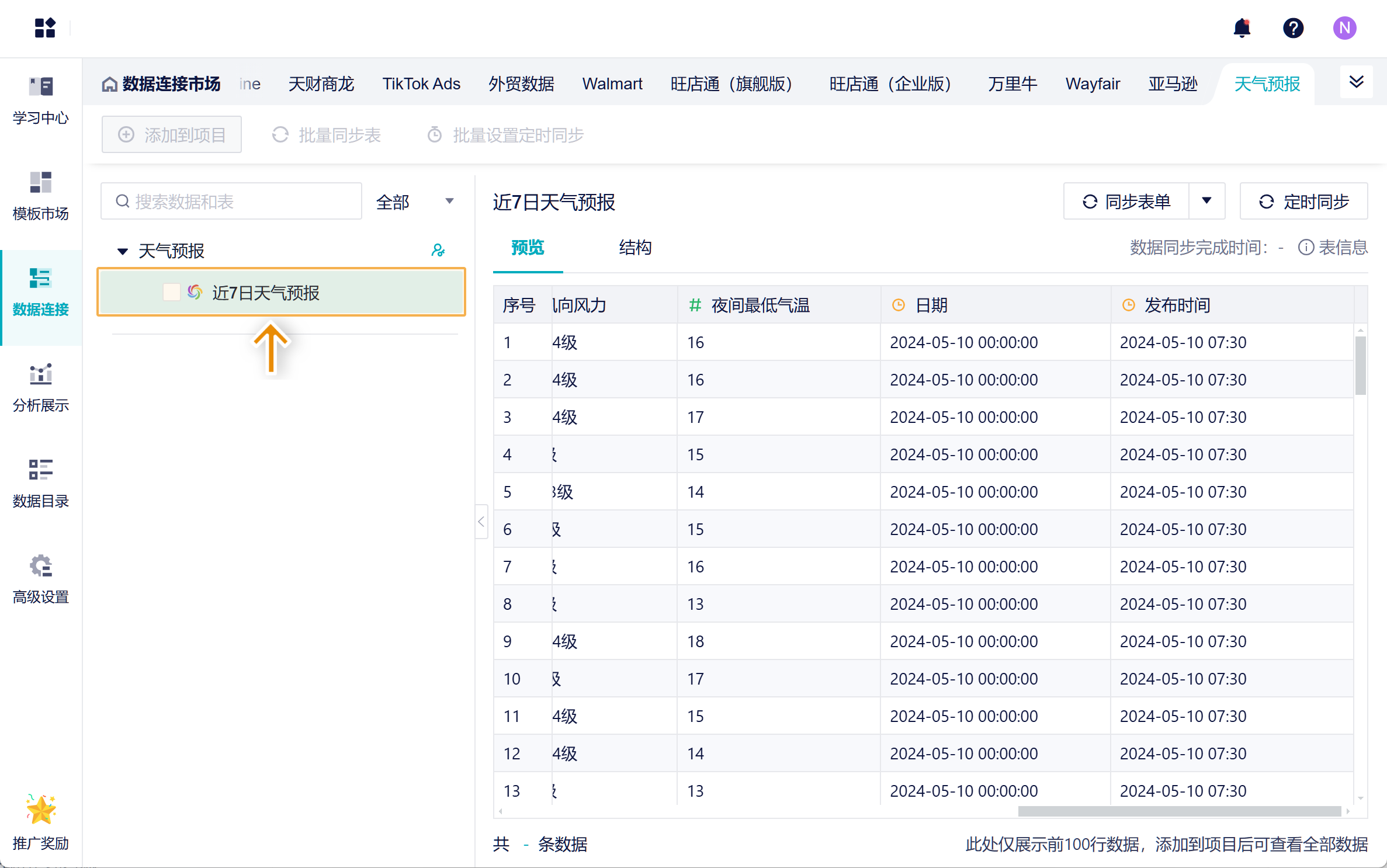Viewport: 1387px width, 868px height.
Task: Switch to the 结构 tab
Action: click(635, 248)
